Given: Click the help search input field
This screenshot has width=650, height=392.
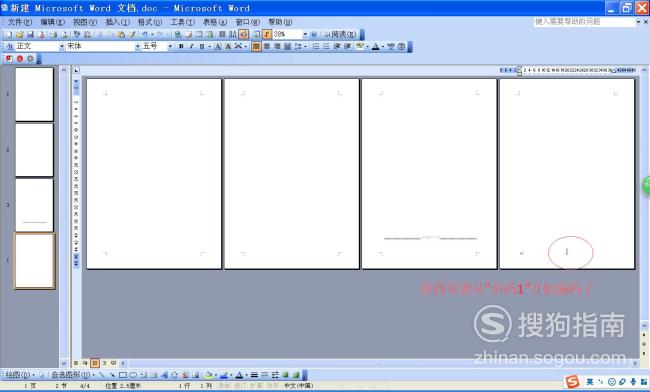Looking at the screenshot, I should click(584, 22).
